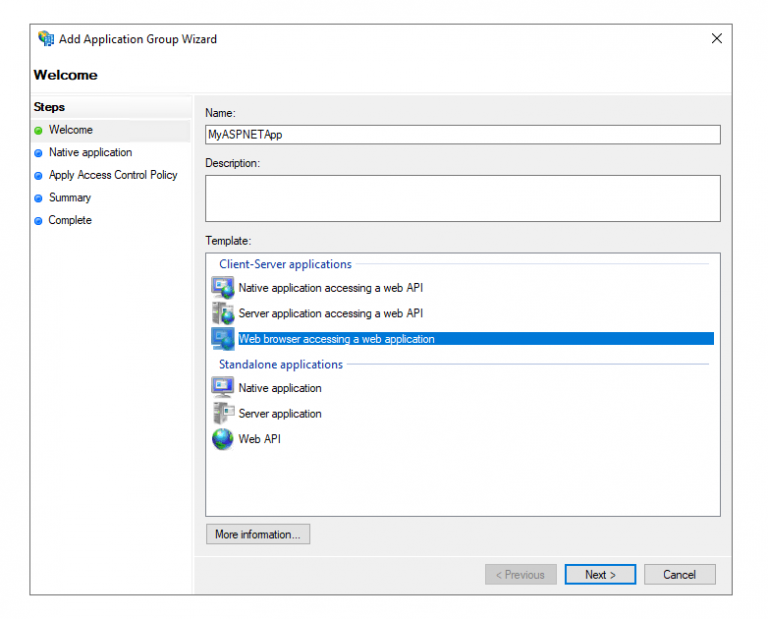Click in the Name field containing MyASPNETApp
The width and height of the screenshot is (768, 619).
[462, 134]
